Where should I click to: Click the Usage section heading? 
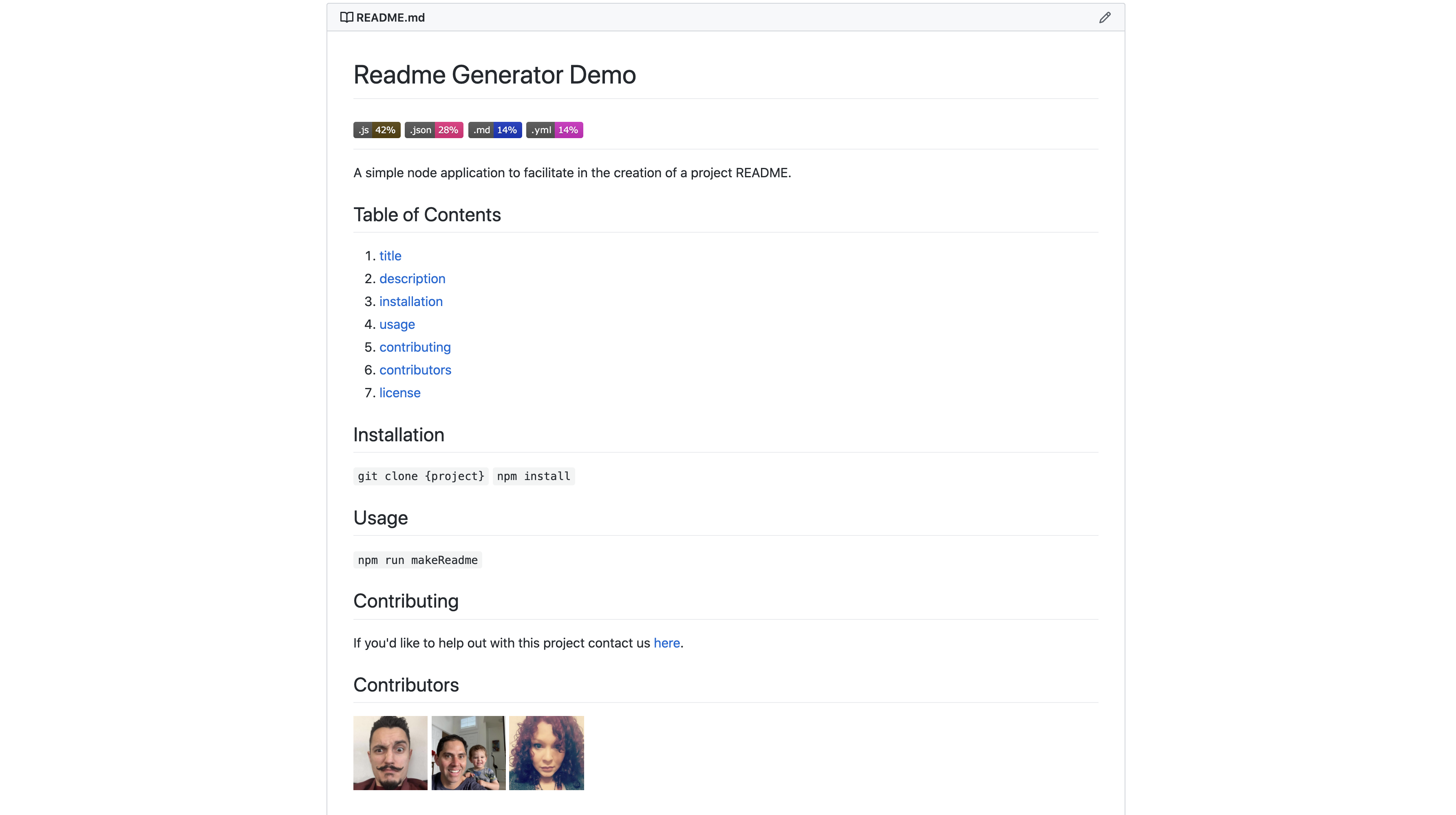[x=380, y=518]
